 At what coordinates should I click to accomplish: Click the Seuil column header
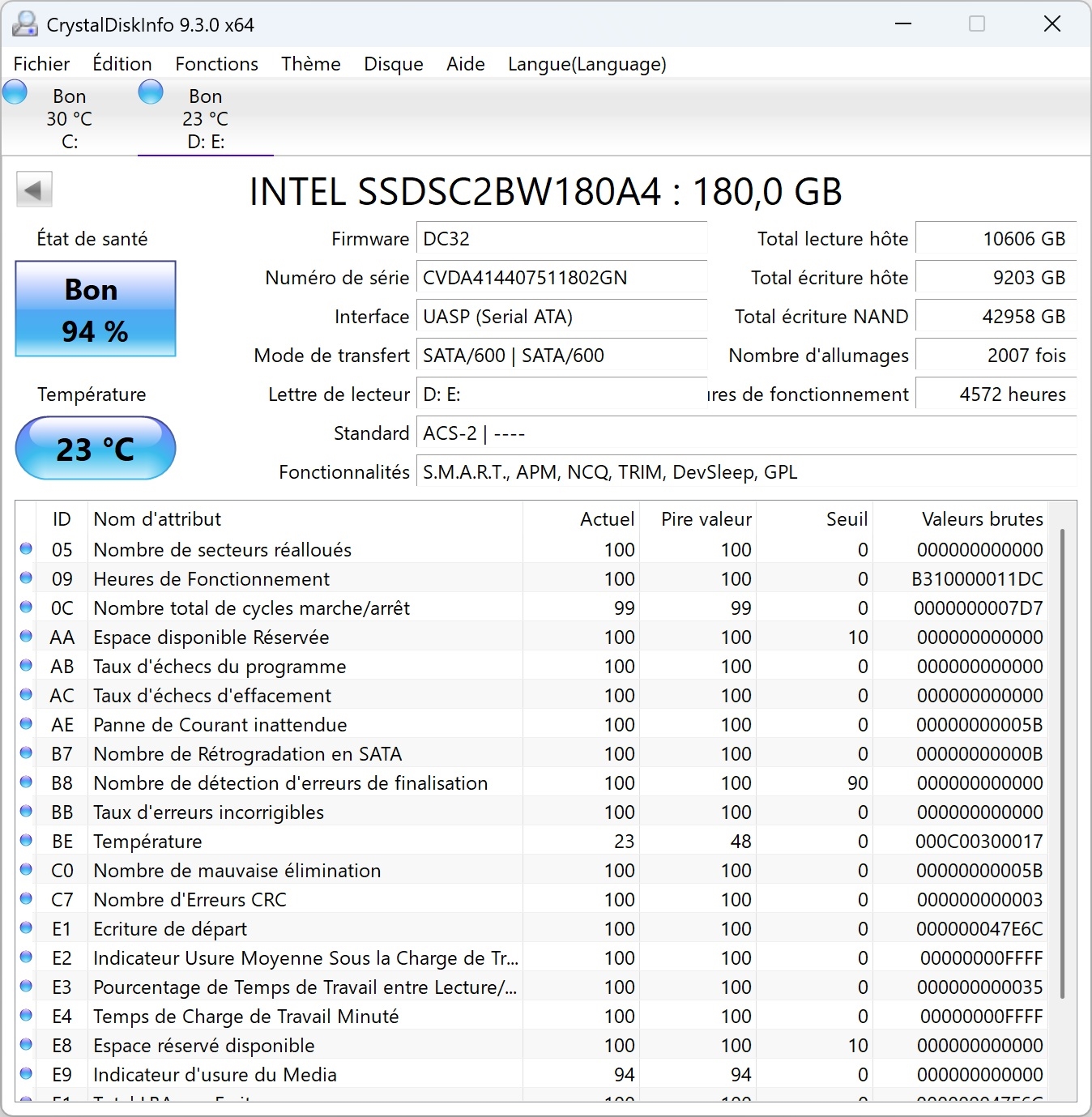coord(814,519)
